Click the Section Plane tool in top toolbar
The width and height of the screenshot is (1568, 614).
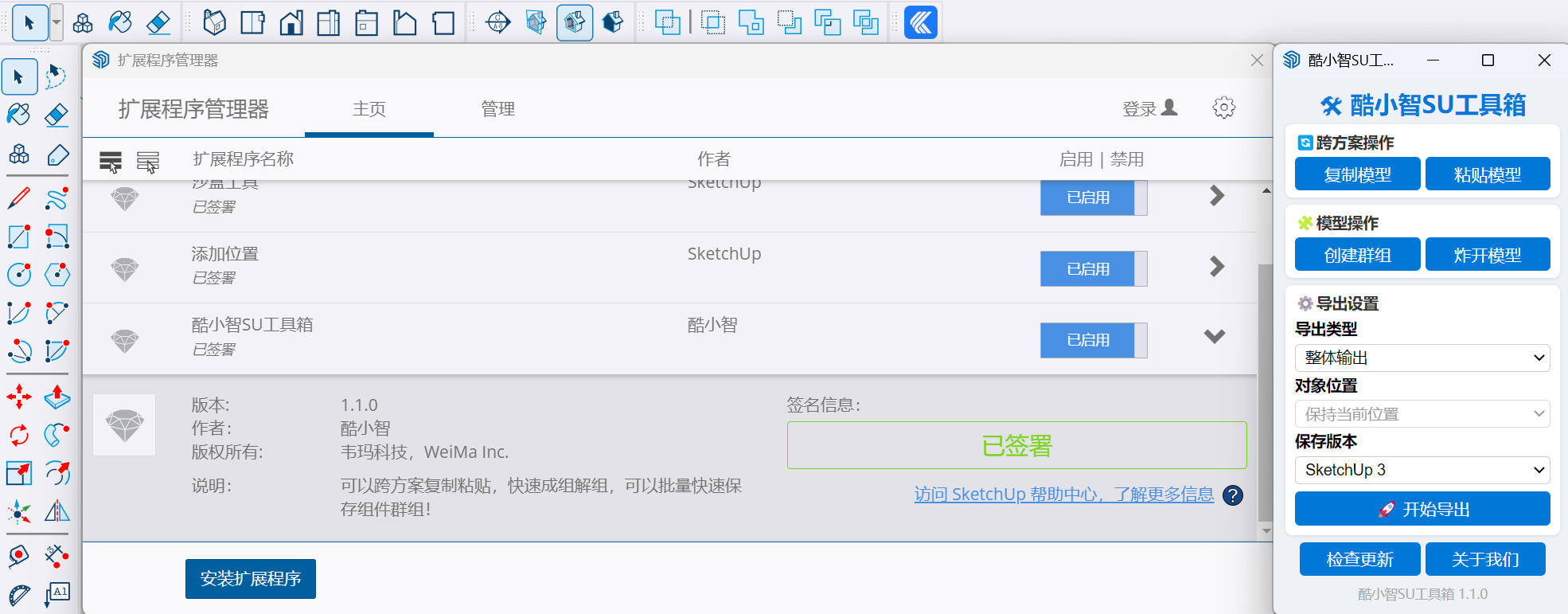[498, 22]
